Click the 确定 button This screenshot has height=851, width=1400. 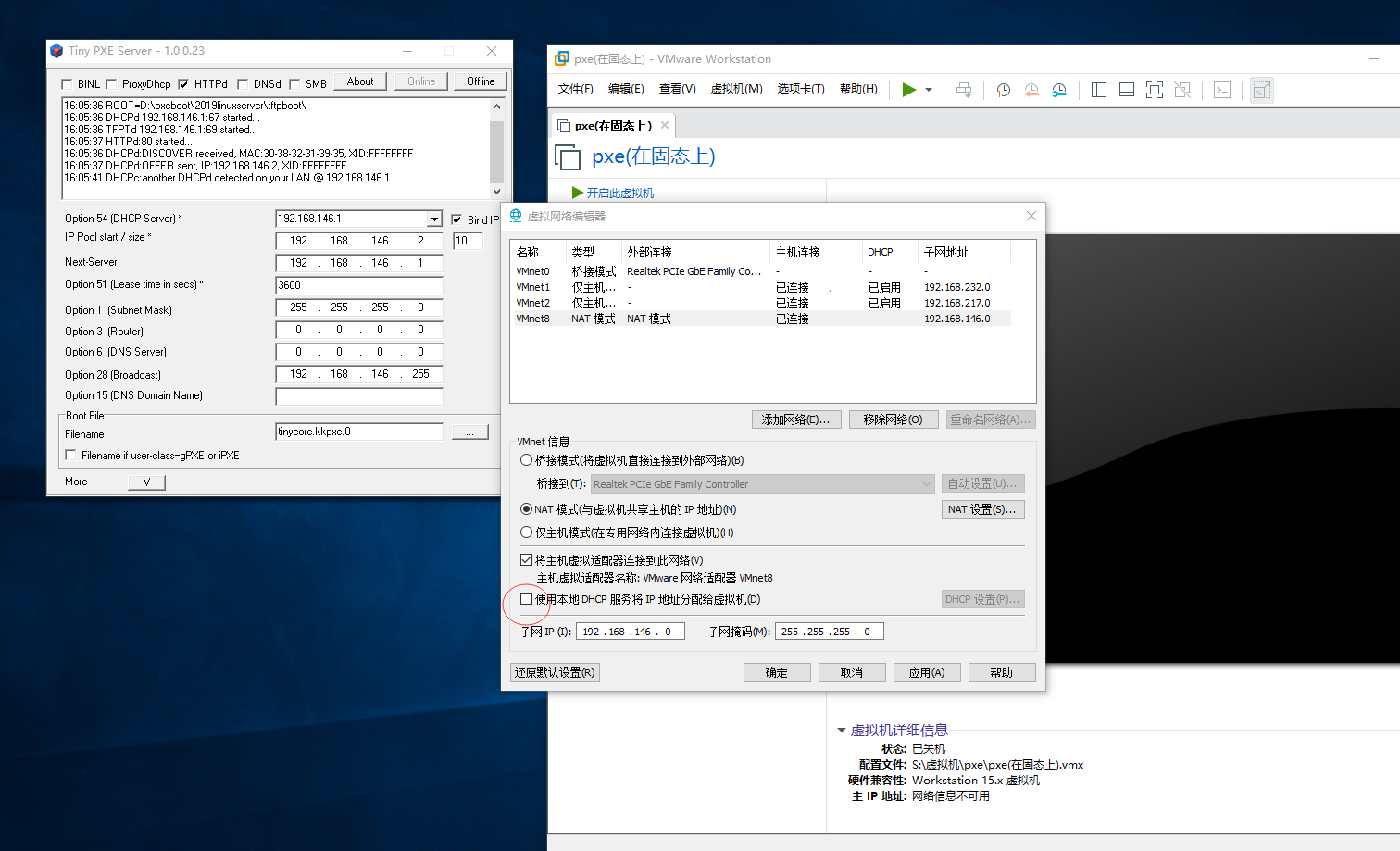[777, 672]
